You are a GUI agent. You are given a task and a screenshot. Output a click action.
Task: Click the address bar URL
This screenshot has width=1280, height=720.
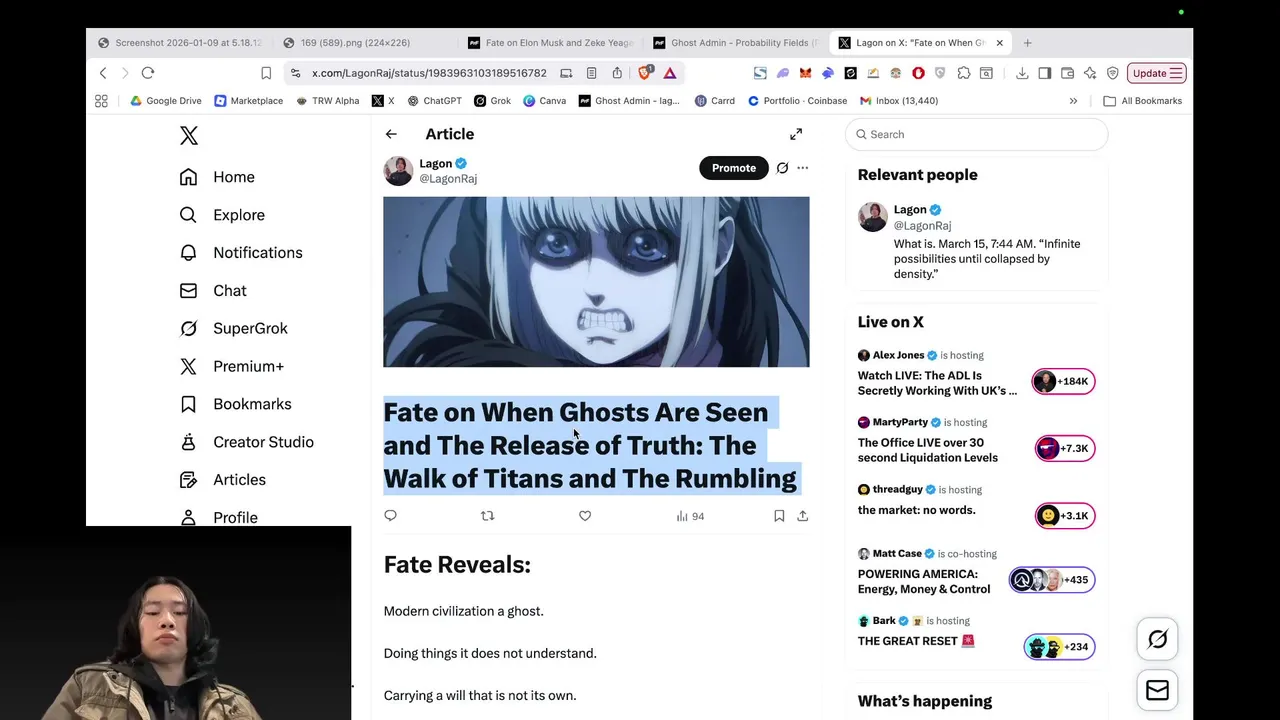click(429, 73)
